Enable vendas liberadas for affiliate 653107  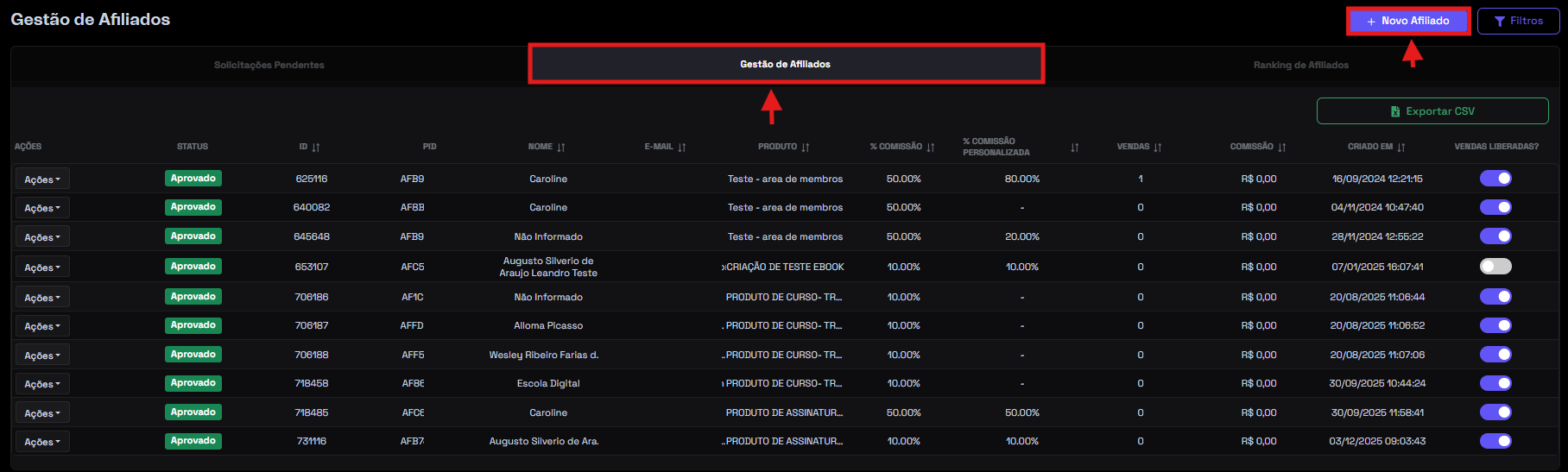(x=1495, y=267)
